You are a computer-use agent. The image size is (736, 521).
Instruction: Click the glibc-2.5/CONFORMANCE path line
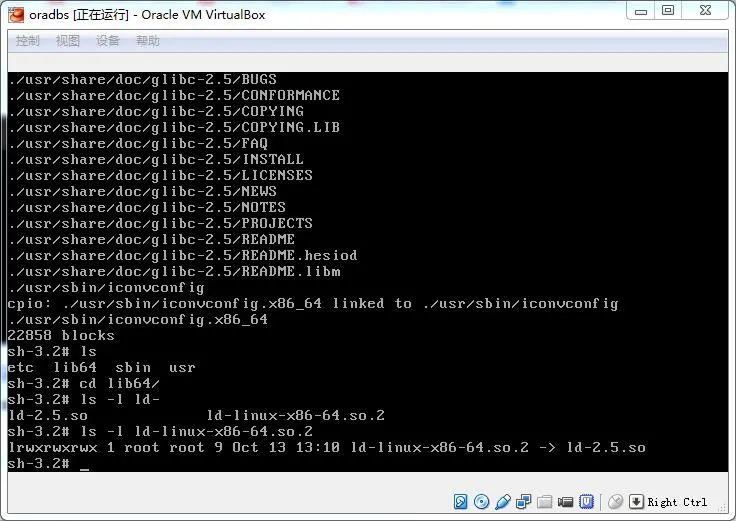174,95
